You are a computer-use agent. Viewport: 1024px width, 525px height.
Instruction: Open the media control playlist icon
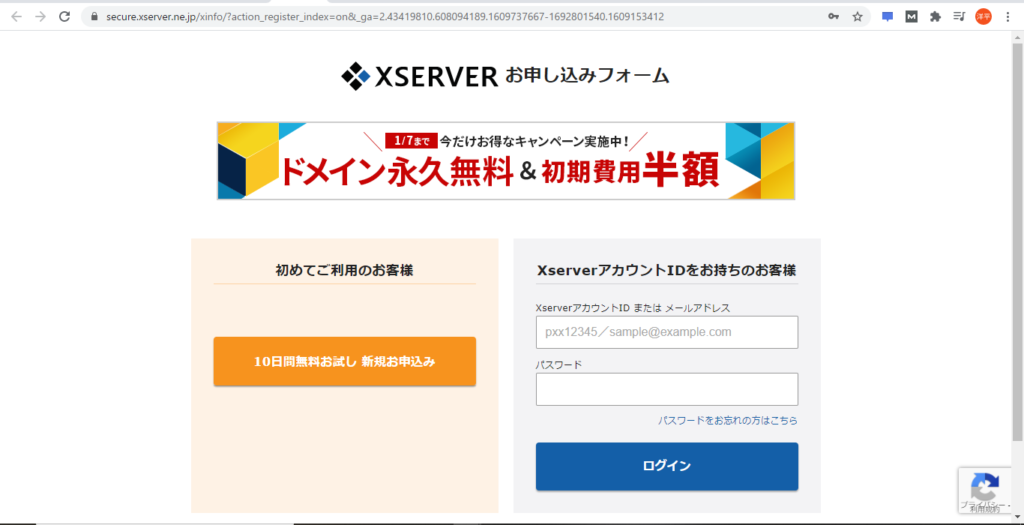pyautogui.click(x=959, y=17)
